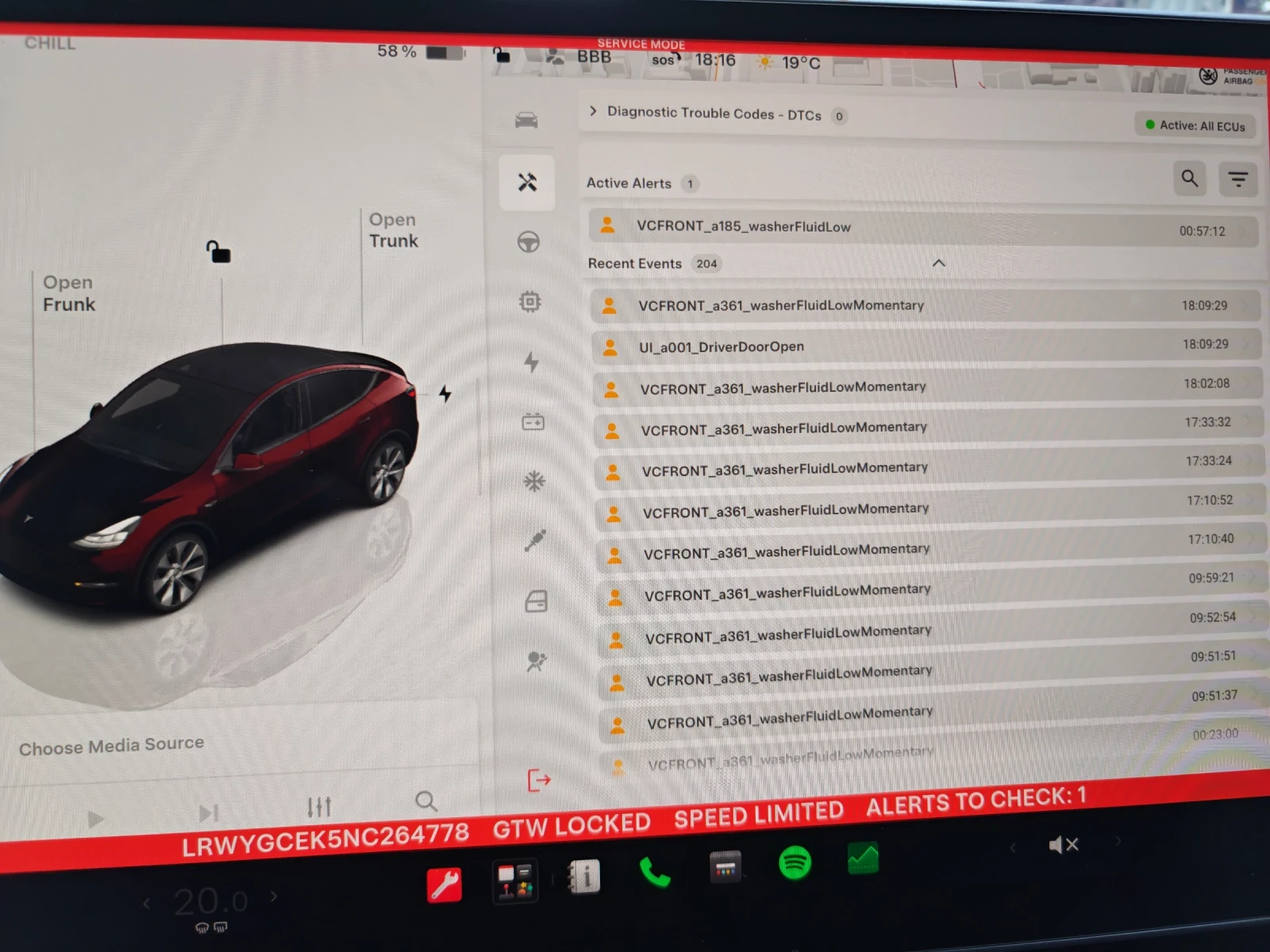The width and height of the screenshot is (1270, 952).
Task: Open washerFluidLowMomentary event at 09:52:54
Action: pos(932,629)
